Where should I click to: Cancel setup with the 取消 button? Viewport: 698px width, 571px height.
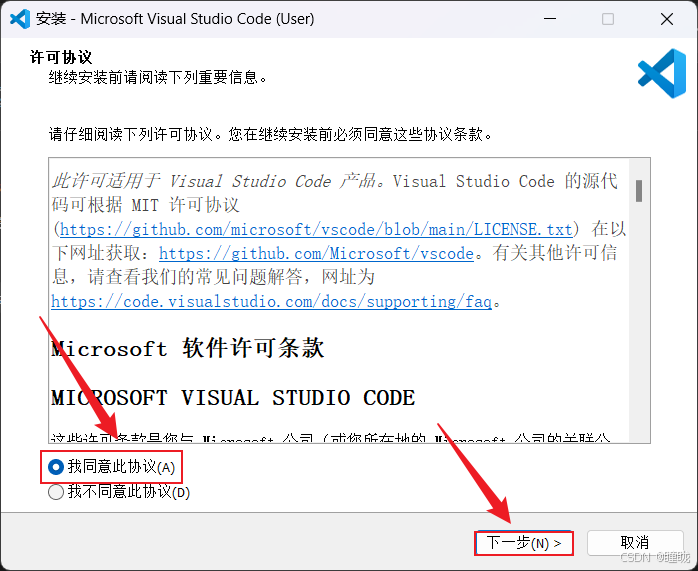[x=635, y=543]
